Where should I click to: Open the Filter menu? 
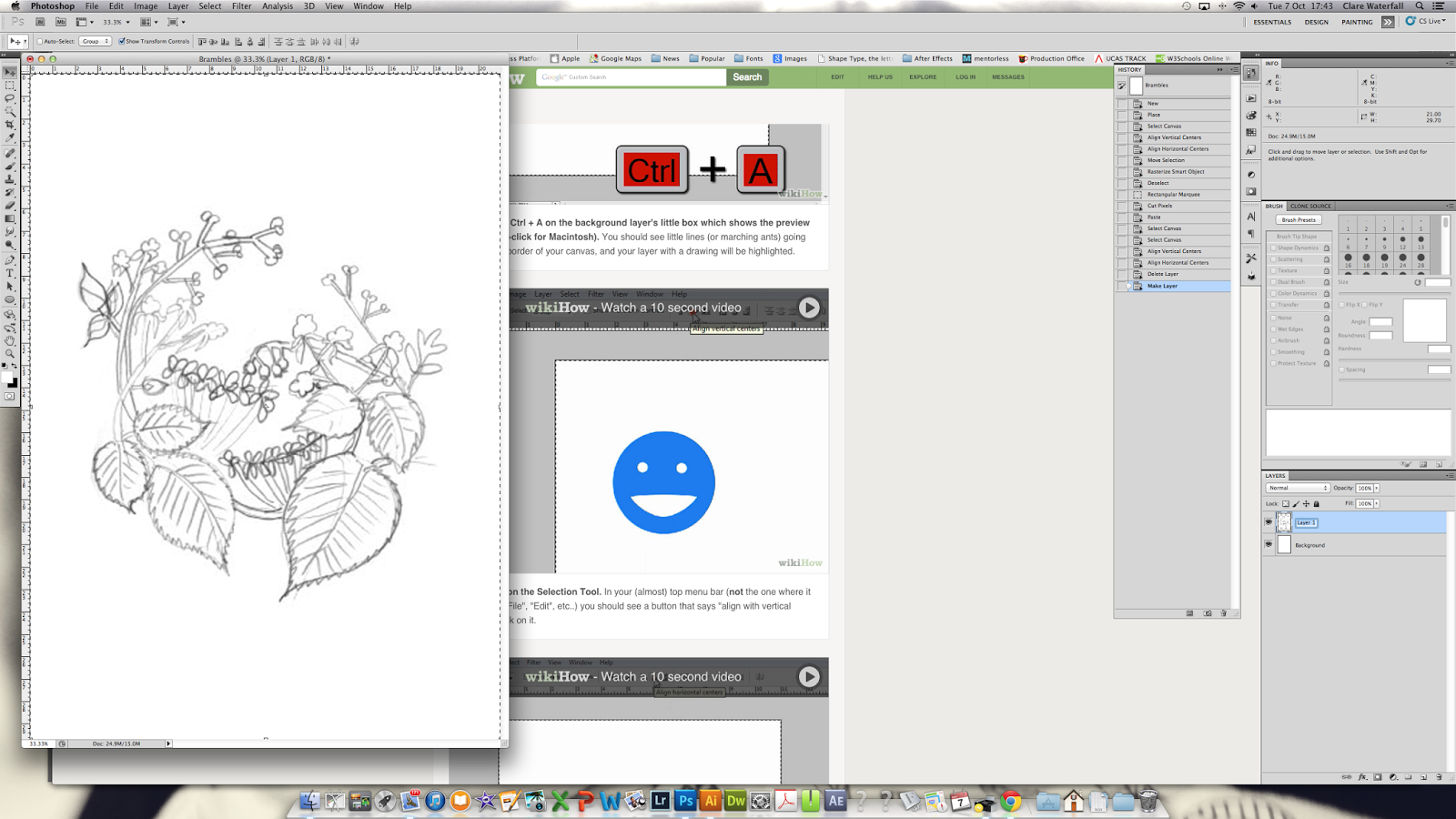[241, 6]
